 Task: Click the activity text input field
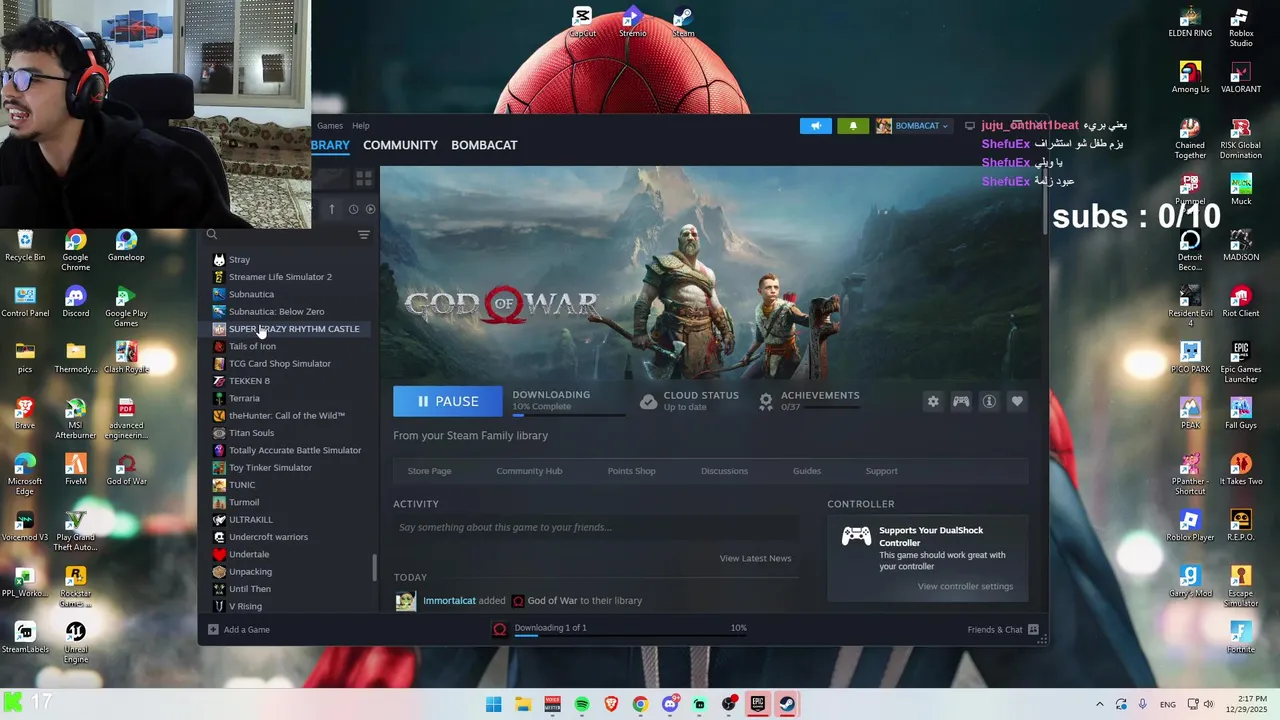tap(596, 527)
